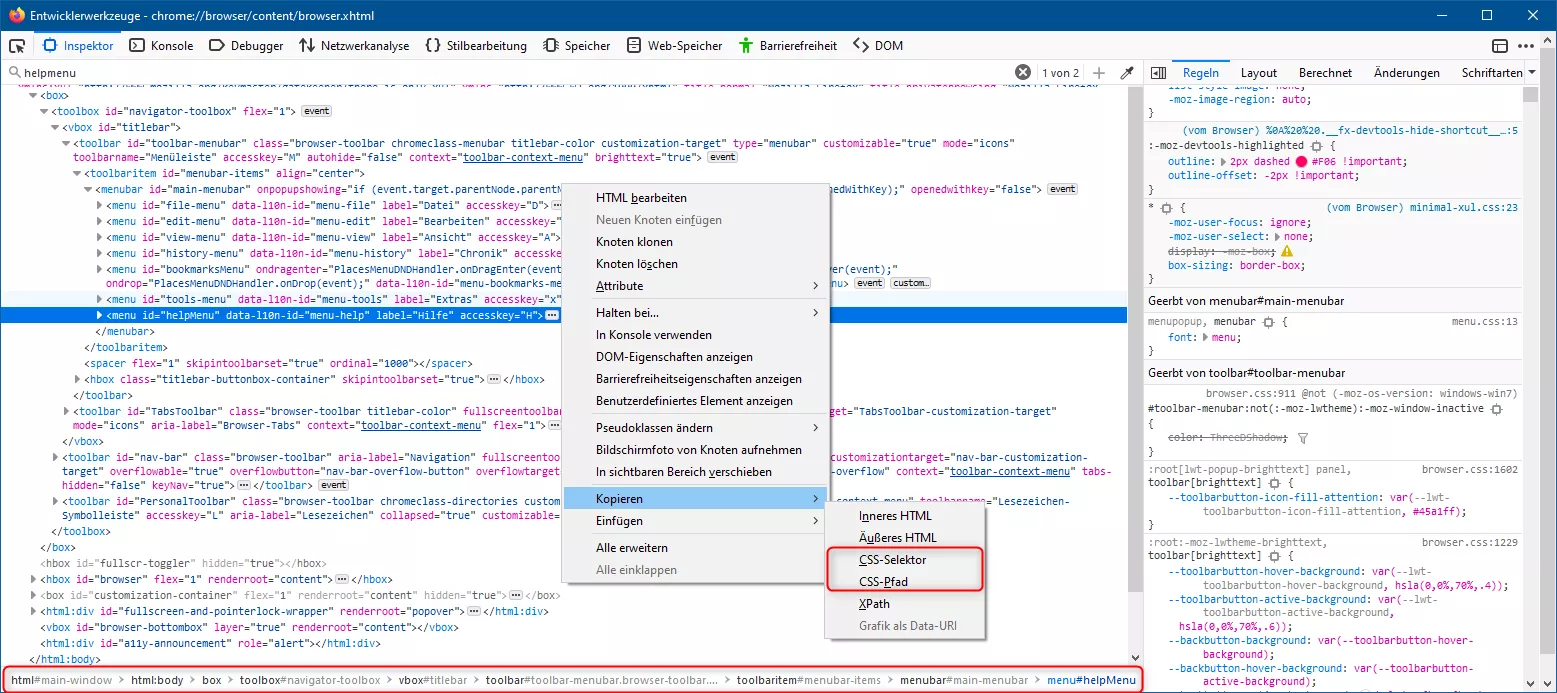Click the add new node plus icon

click(x=1099, y=73)
